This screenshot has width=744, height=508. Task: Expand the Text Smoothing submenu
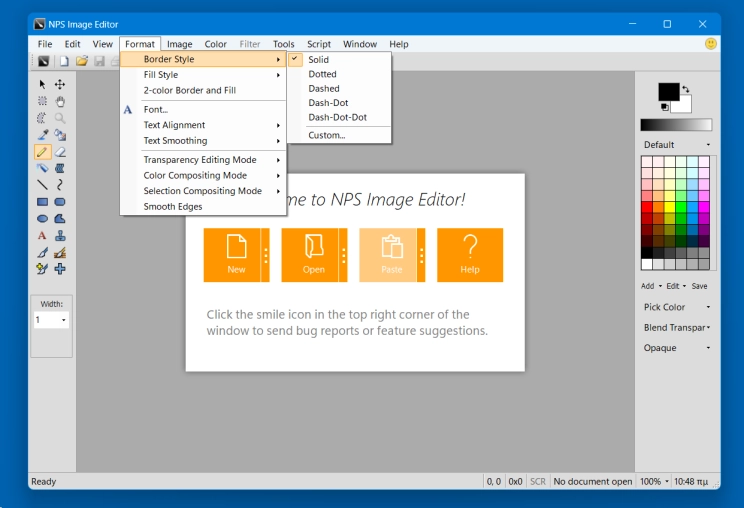203,140
